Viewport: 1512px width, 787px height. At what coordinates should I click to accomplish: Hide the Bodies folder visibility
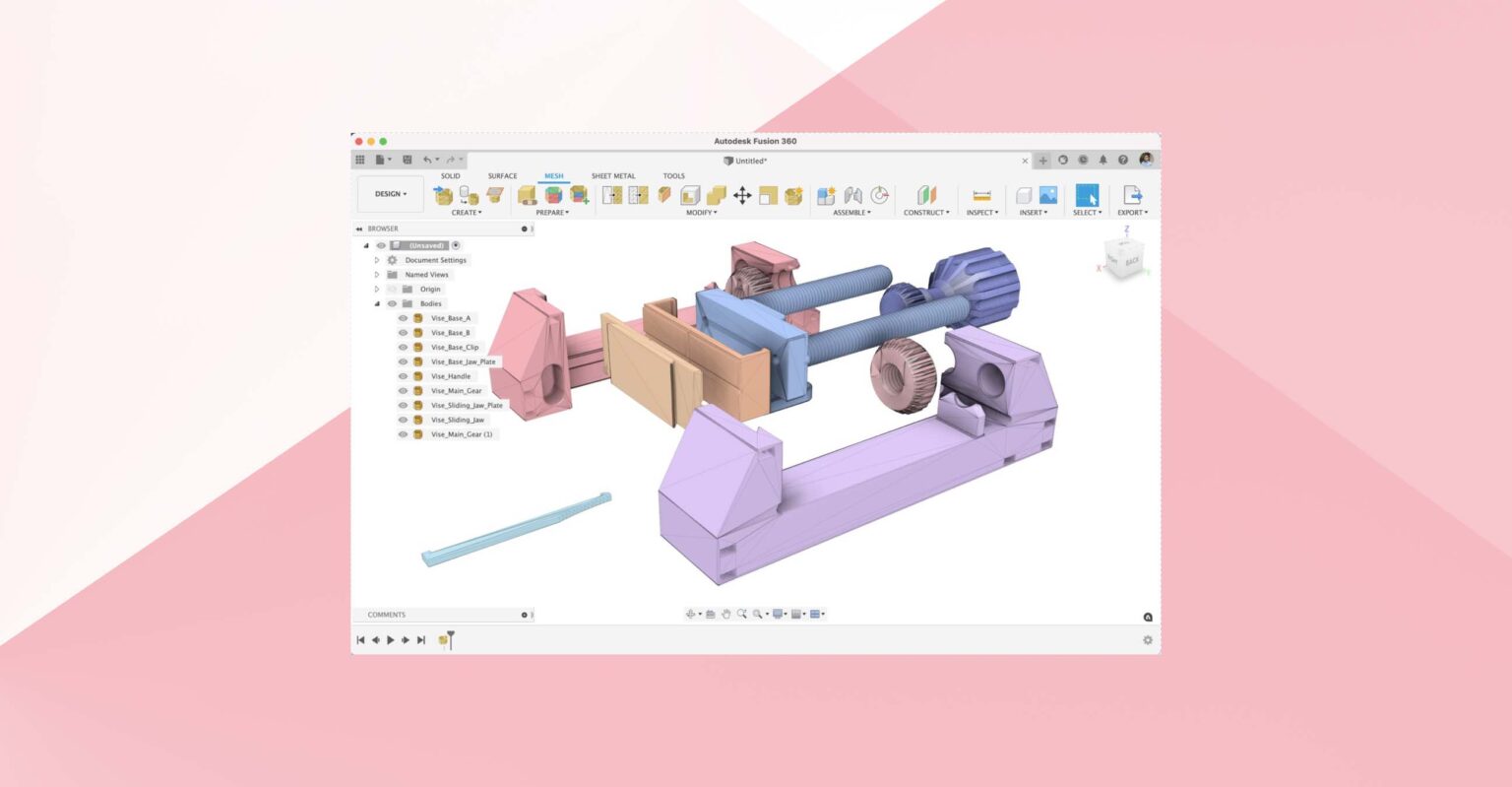392,303
